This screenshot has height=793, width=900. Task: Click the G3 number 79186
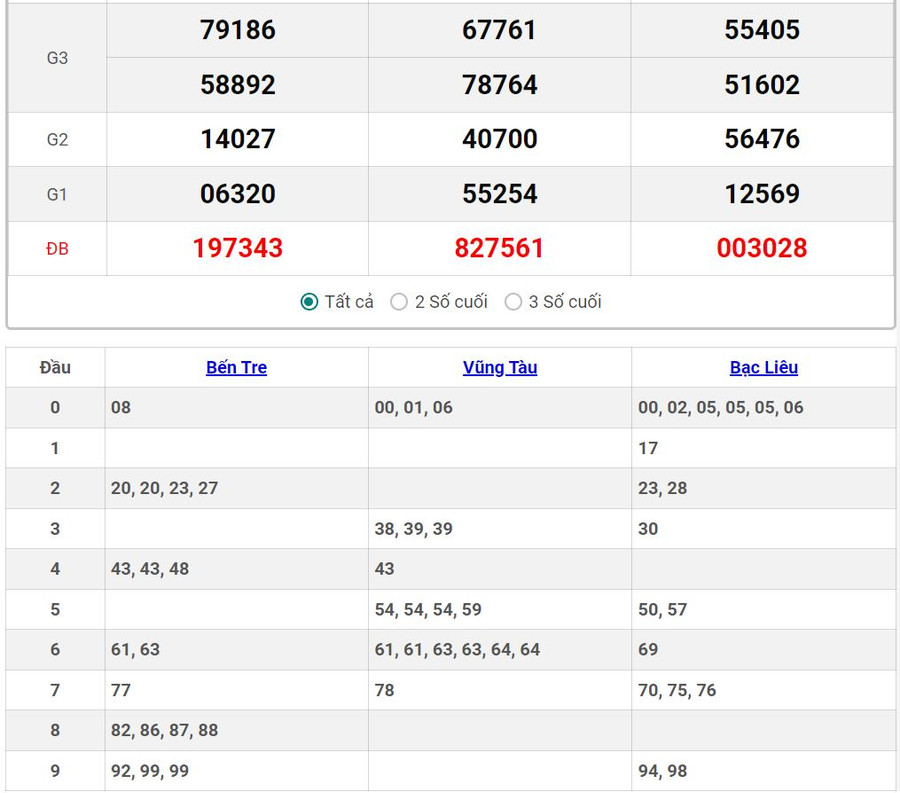(x=238, y=30)
